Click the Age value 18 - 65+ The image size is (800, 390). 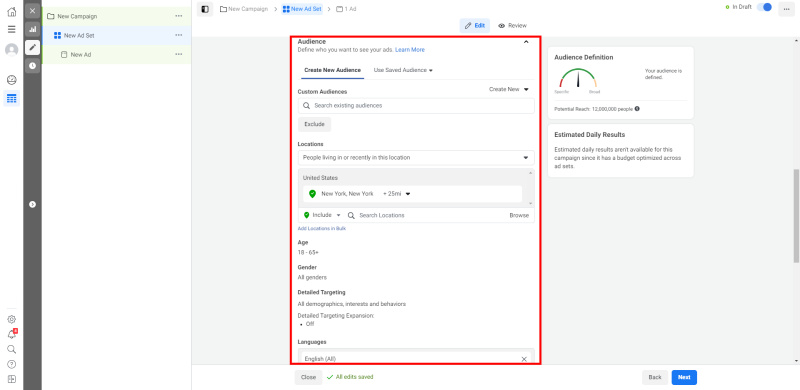pos(308,253)
